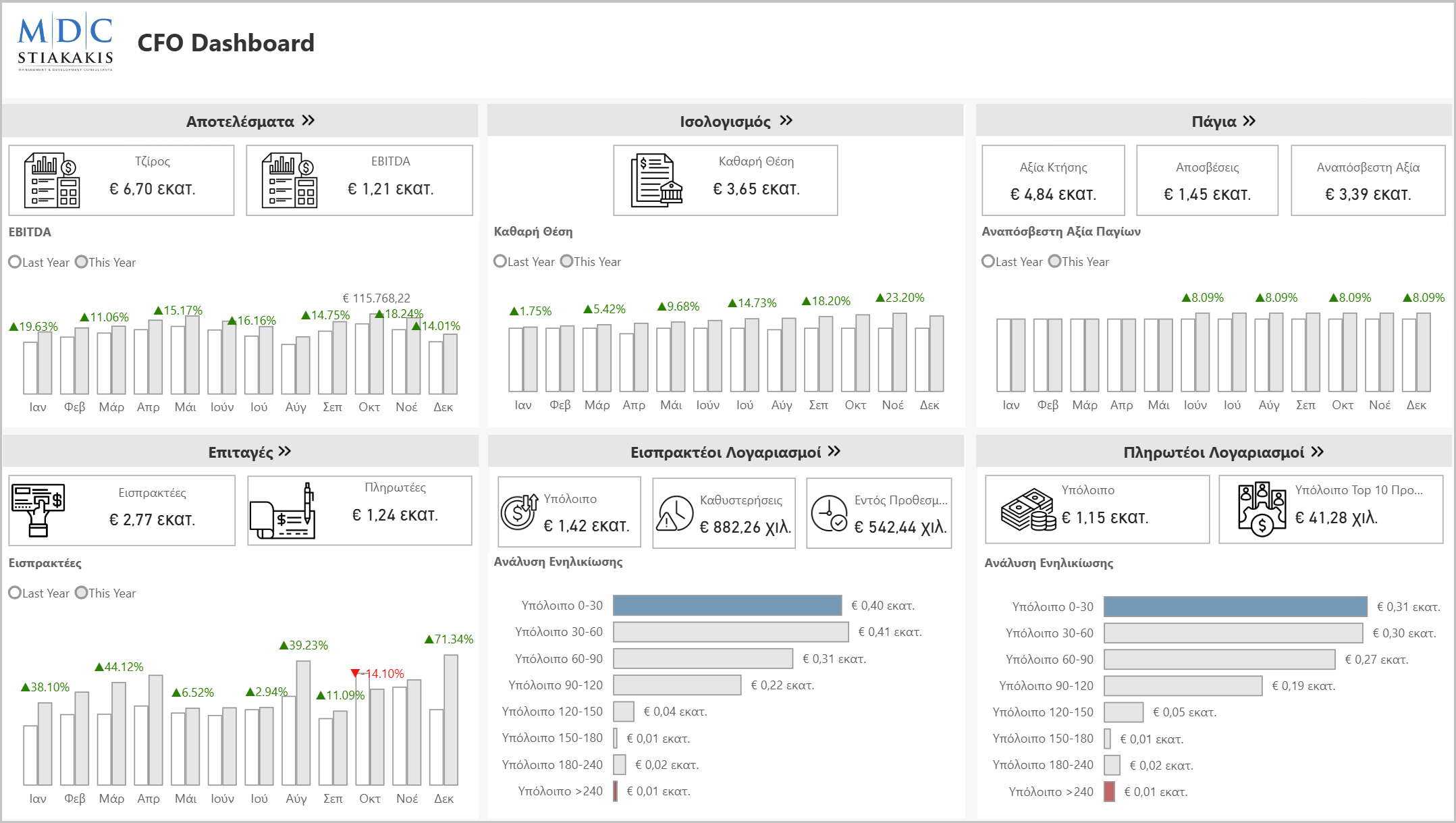
Task: Open the Εισπρακτέοι Λογαριασμοί section header
Action: click(x=726, y=452)
